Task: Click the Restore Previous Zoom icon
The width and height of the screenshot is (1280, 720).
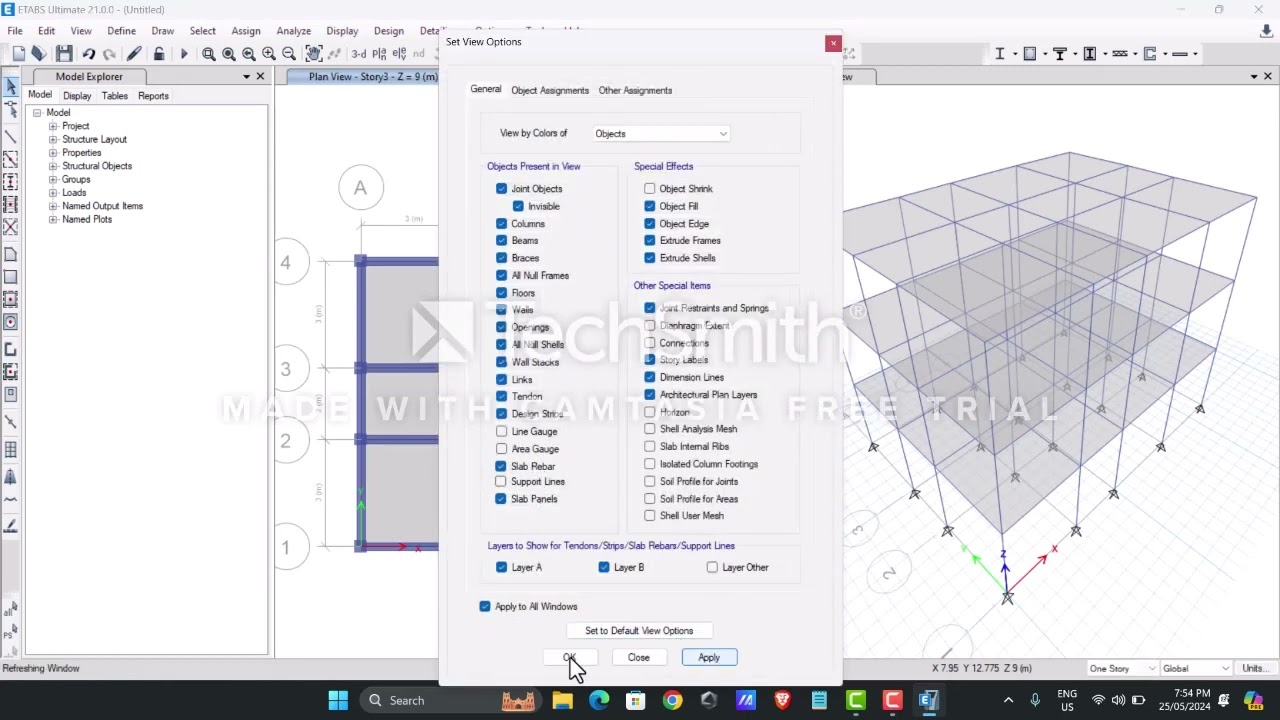Action: pos(249,54)
